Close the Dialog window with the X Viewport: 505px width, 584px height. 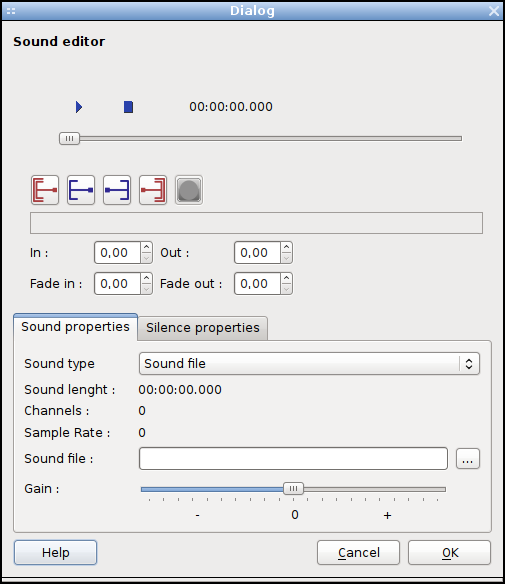(494, 11)
